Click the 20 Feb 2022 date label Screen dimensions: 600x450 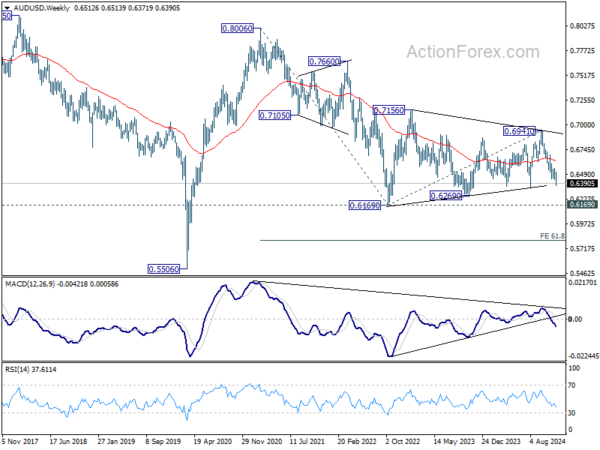pyautogui.click(x=357, y=442)
